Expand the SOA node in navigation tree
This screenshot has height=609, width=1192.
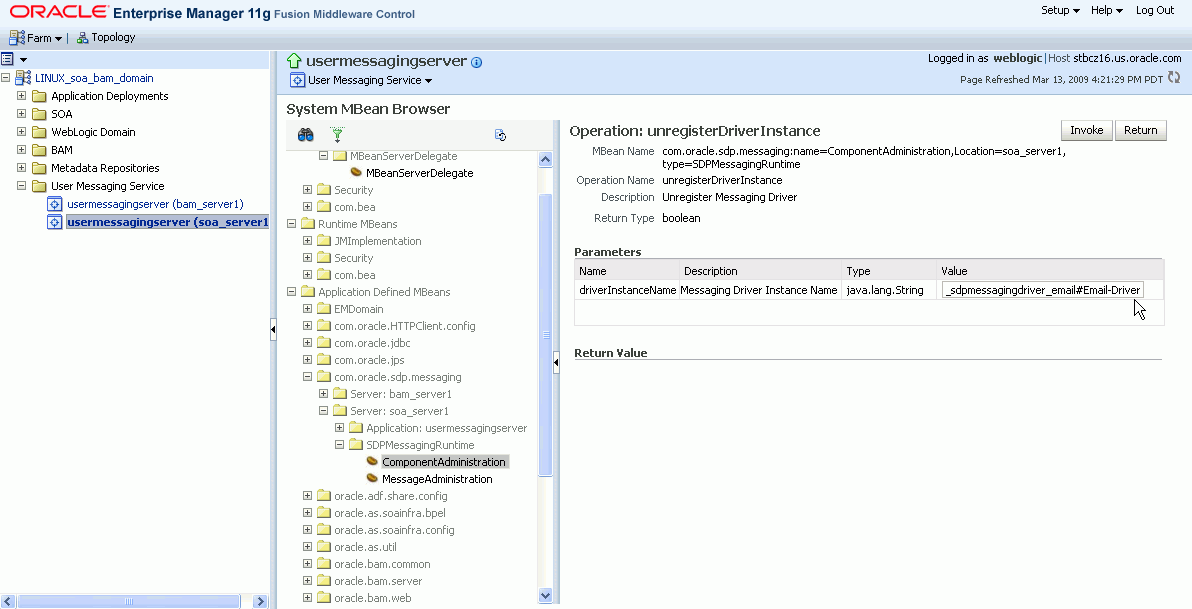[x=21, y=114]
